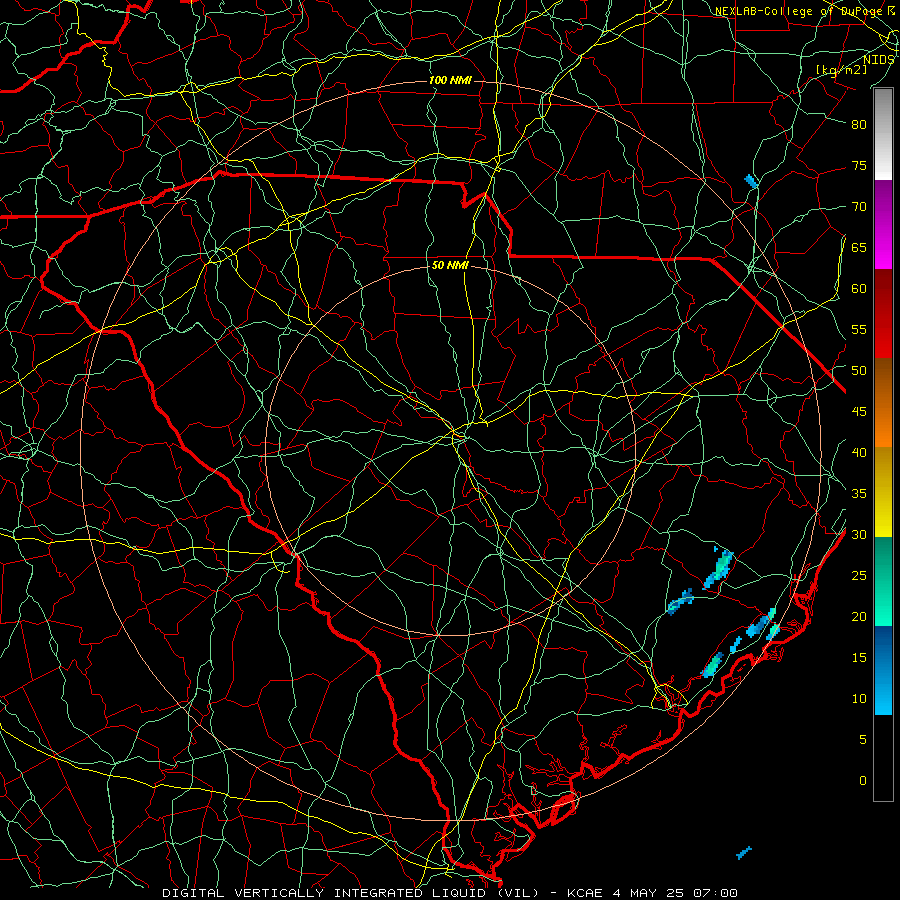Click the 15 value on the color scale

tap(859, 658)
